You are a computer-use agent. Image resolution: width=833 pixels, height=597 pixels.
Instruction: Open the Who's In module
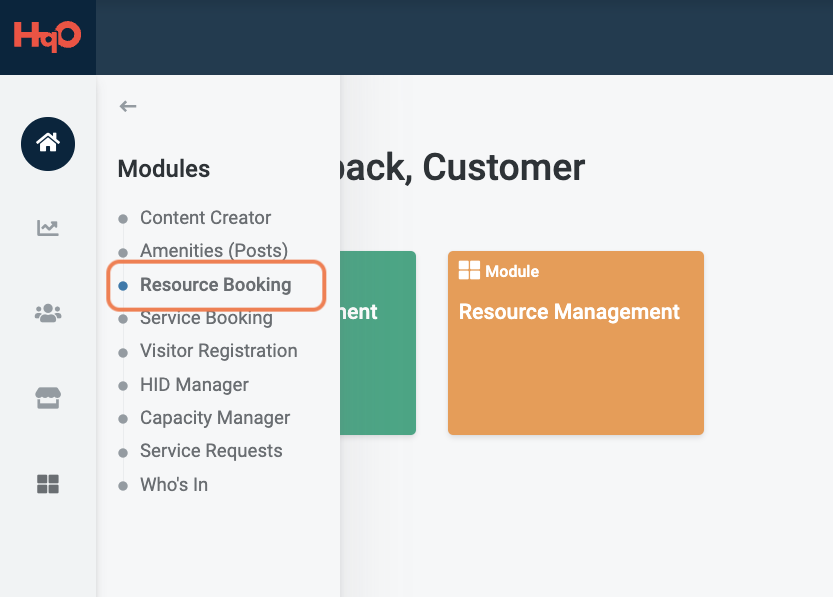coord(173,485)
